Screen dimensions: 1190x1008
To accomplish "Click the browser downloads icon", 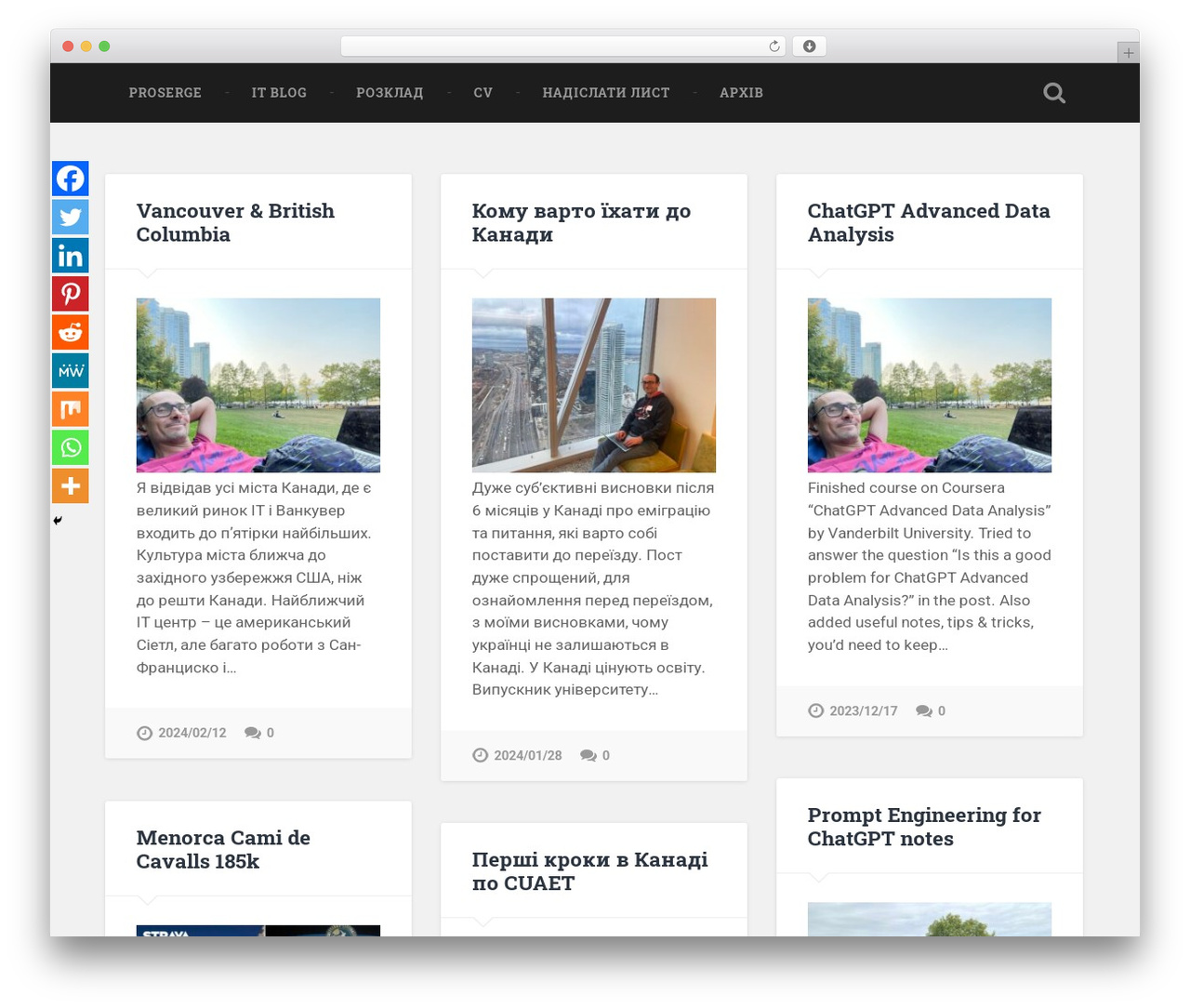I will pos(810,46).
